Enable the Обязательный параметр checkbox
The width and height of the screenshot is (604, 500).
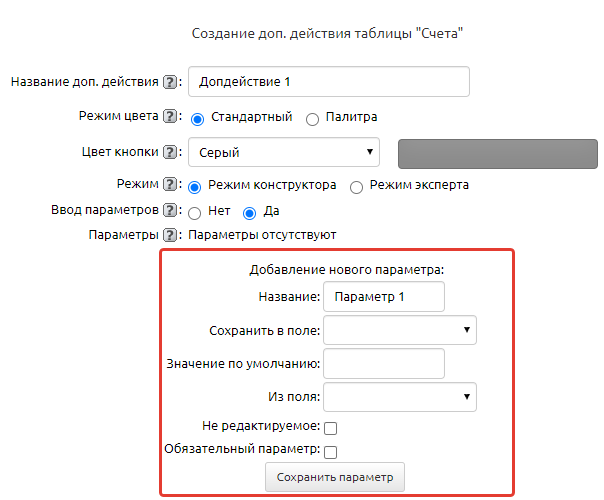330,452
